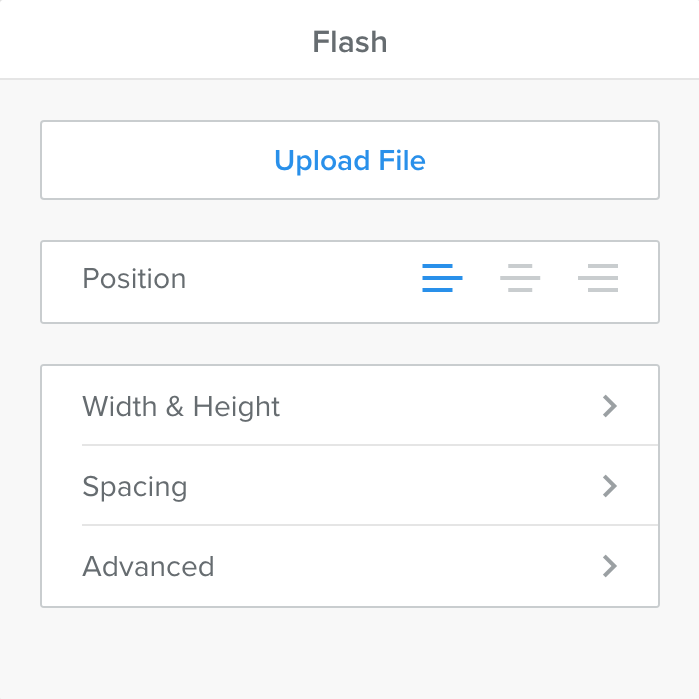The height and width of the screenshot is (699, 699).
Task: Click the Position label text
Action: (x=134, y=278)
